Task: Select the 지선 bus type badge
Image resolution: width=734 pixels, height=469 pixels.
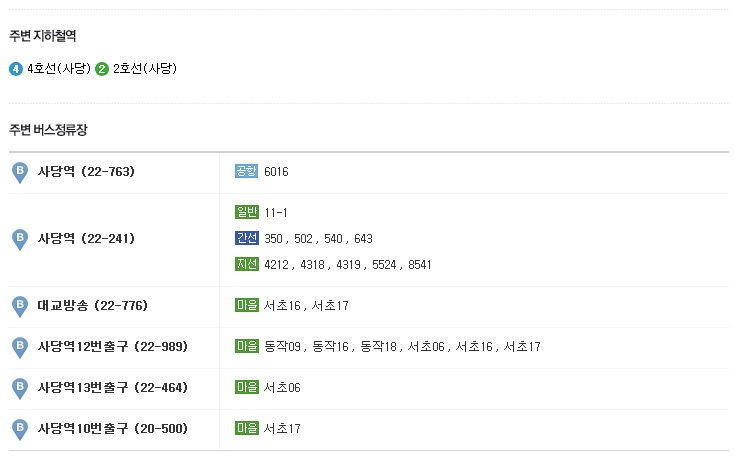Action: pyautogui.click(x=246, y=264)
